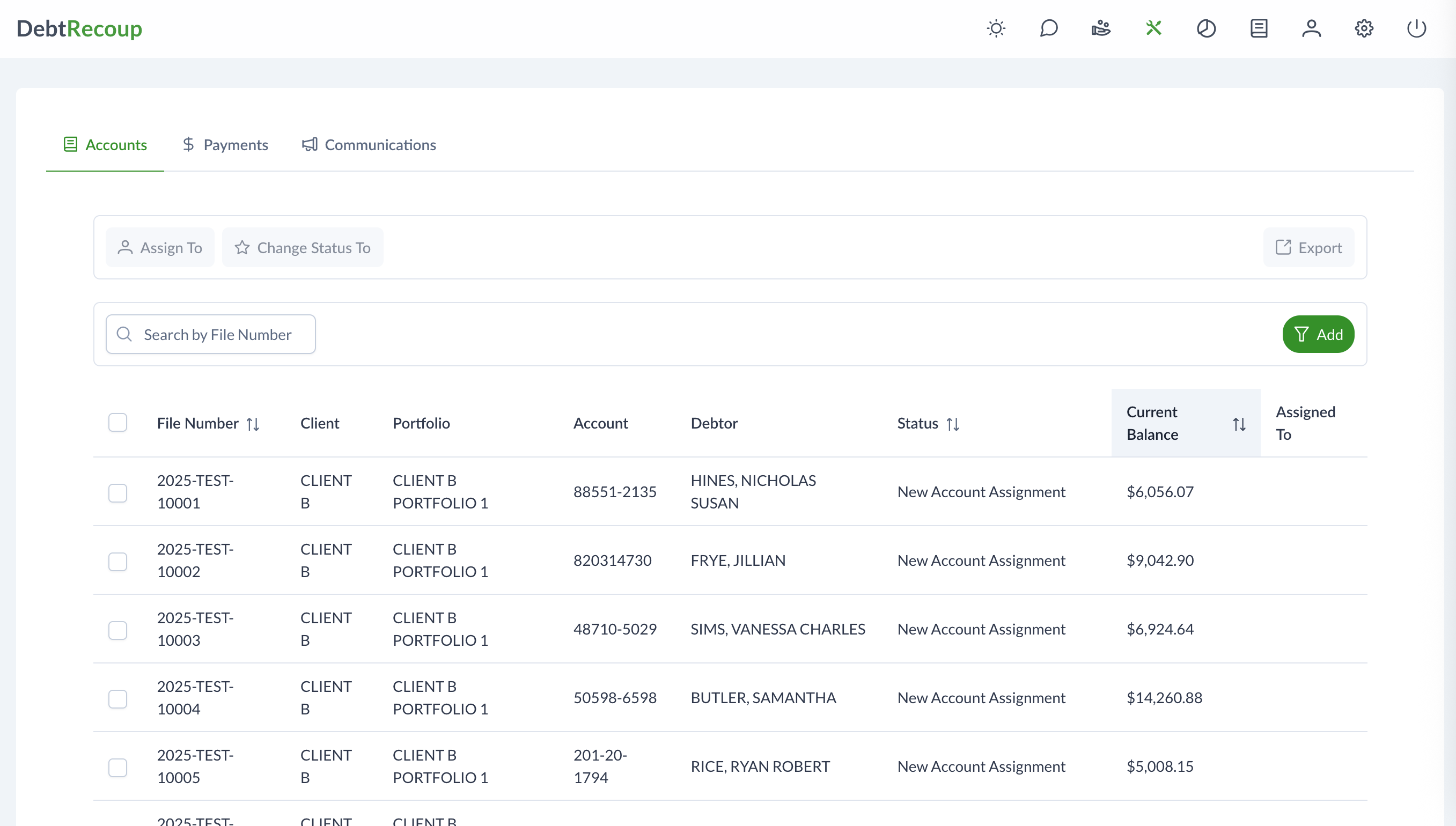This screenshot has height=826, width=1456.
Task: Click balance $6,056.07
Action: (x=1160, y=492)
